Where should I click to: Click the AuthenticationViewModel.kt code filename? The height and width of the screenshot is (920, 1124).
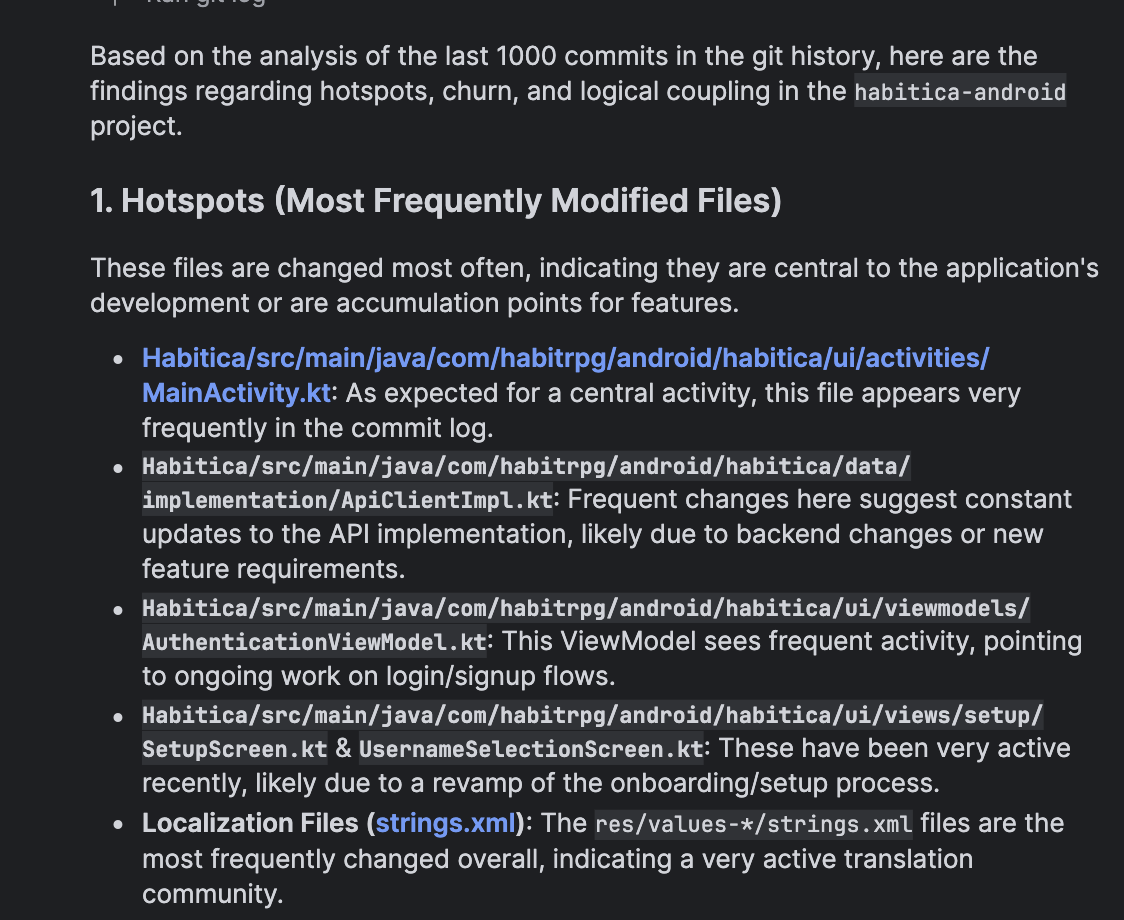click(x=314, y=642)
